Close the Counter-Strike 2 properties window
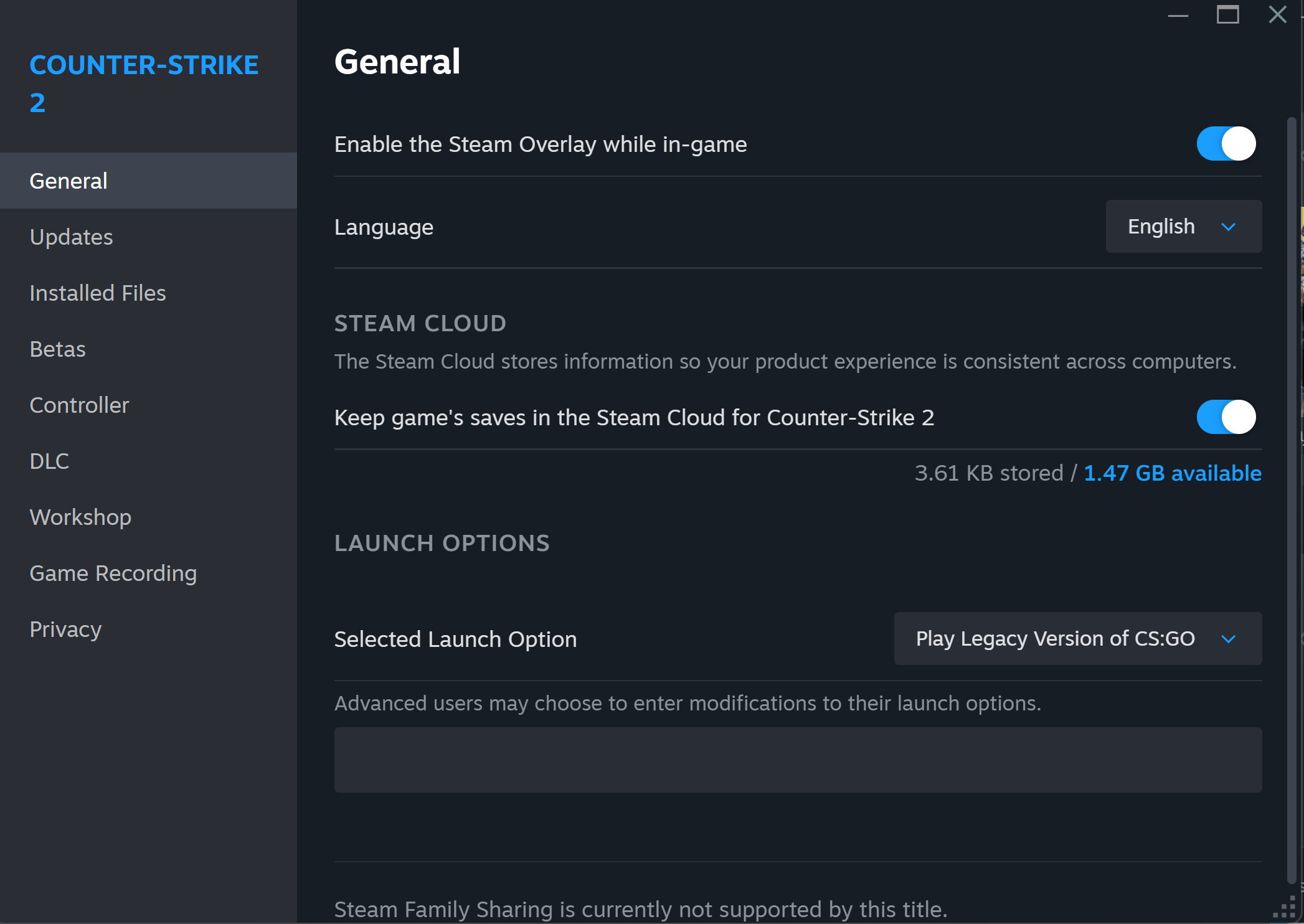The width and height of the screenshot is (1304, 924). click(1277, 15)
